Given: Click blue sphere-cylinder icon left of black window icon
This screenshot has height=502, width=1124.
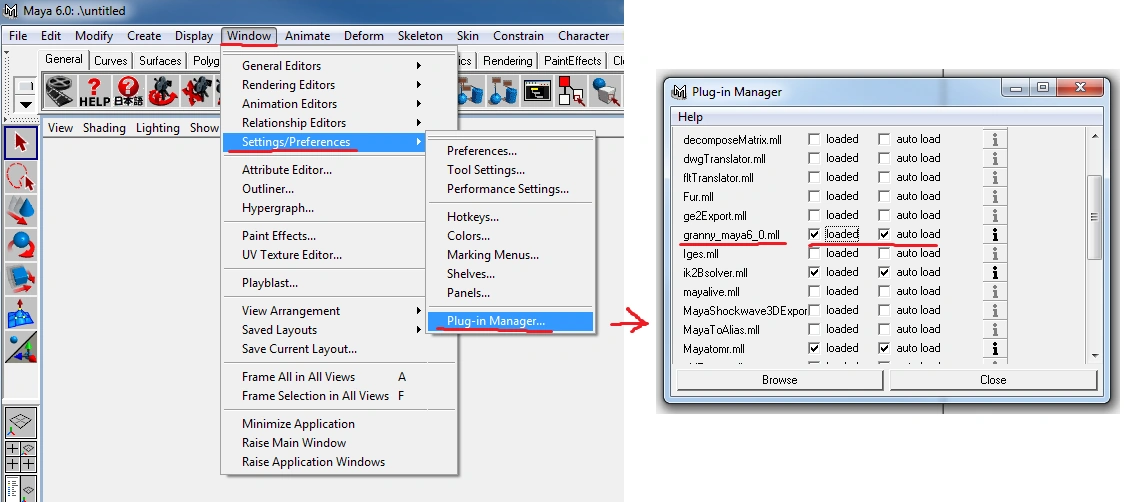Looking at the screenshot, I should pyautogui.click(x=504, y=91).
